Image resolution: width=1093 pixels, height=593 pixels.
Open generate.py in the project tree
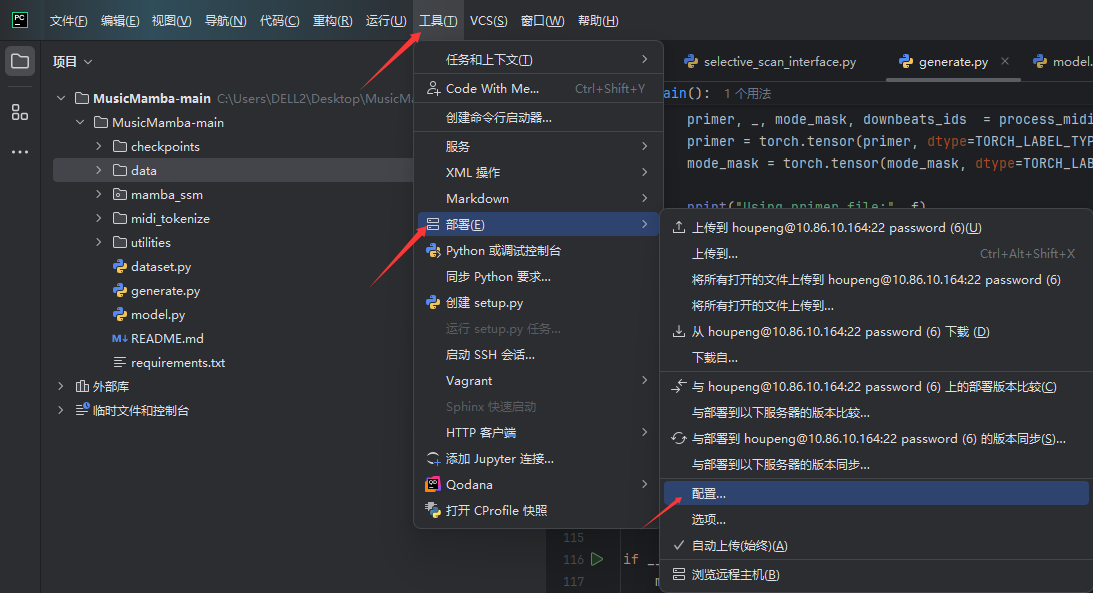pos(165,291)
